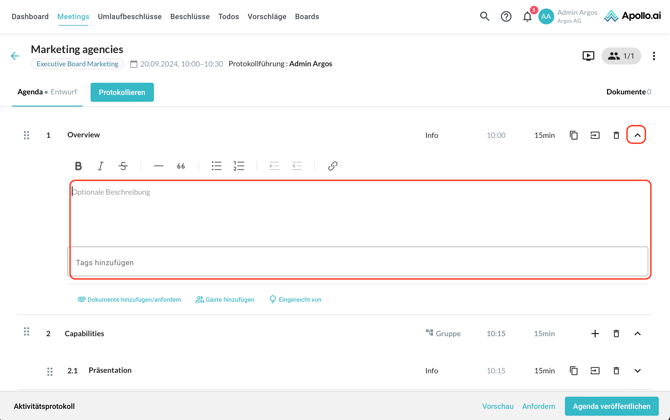Open the three-dot meeting options menu

[654, 57]
